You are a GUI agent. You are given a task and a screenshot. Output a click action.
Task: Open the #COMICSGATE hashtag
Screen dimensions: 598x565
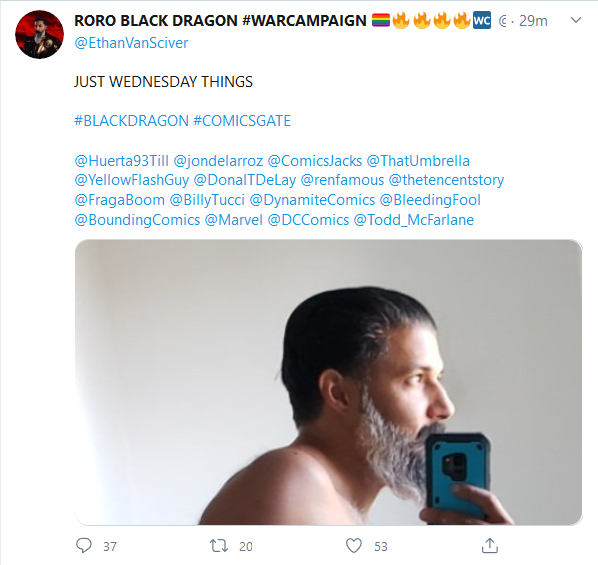(x=242, y=121)
